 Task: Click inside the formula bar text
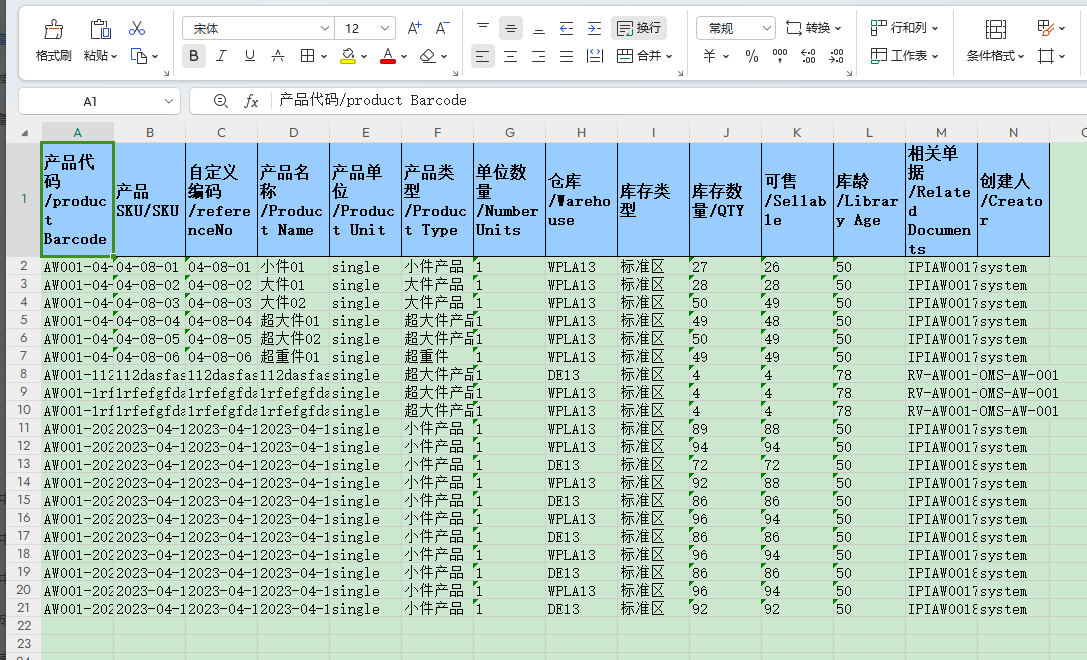(373, 101)
